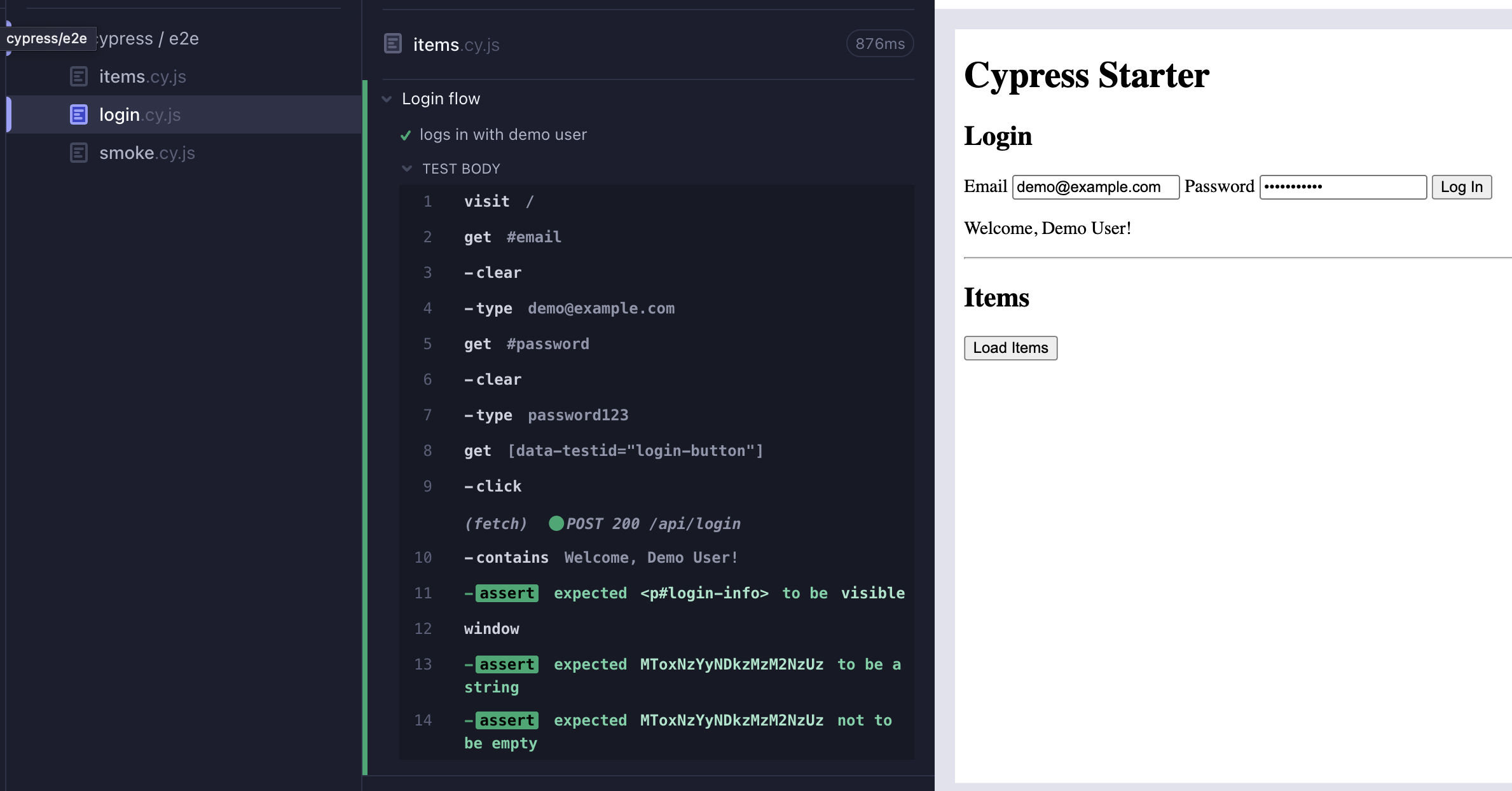
Task: Click the Password input field
Action: coord(1343,187)
